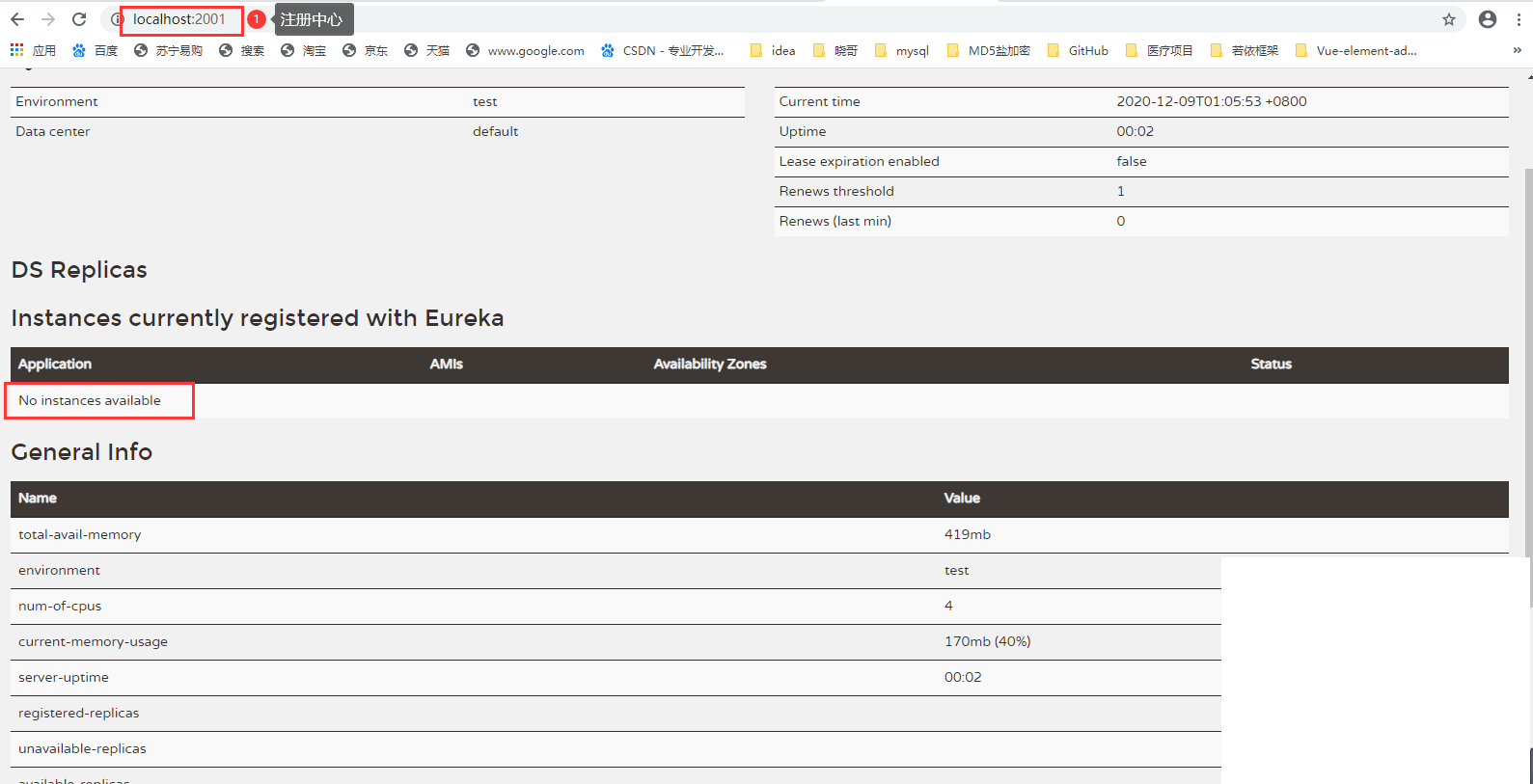Open the 苏宁易购 bookmark
Viewport: 1533px width, 784px height.
tap(168, 50)
